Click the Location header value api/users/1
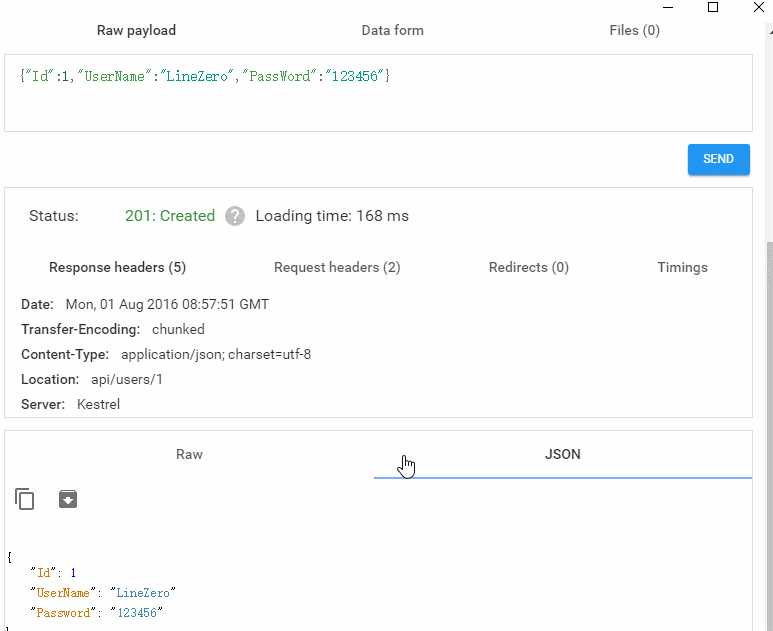The height and width of the screenshot is (631, 773). tap(127, 380)
